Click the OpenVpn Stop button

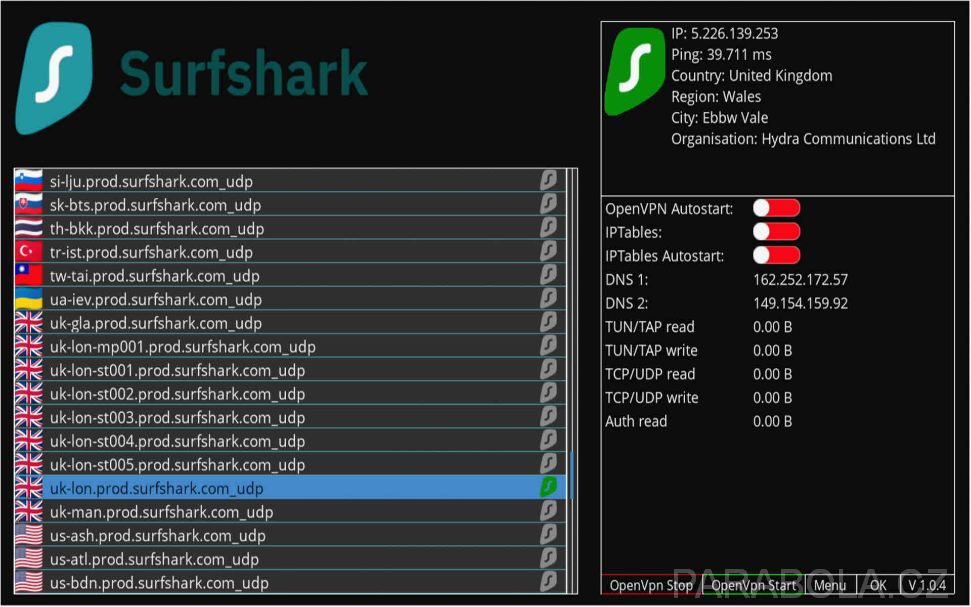click(x=651, y=585)
